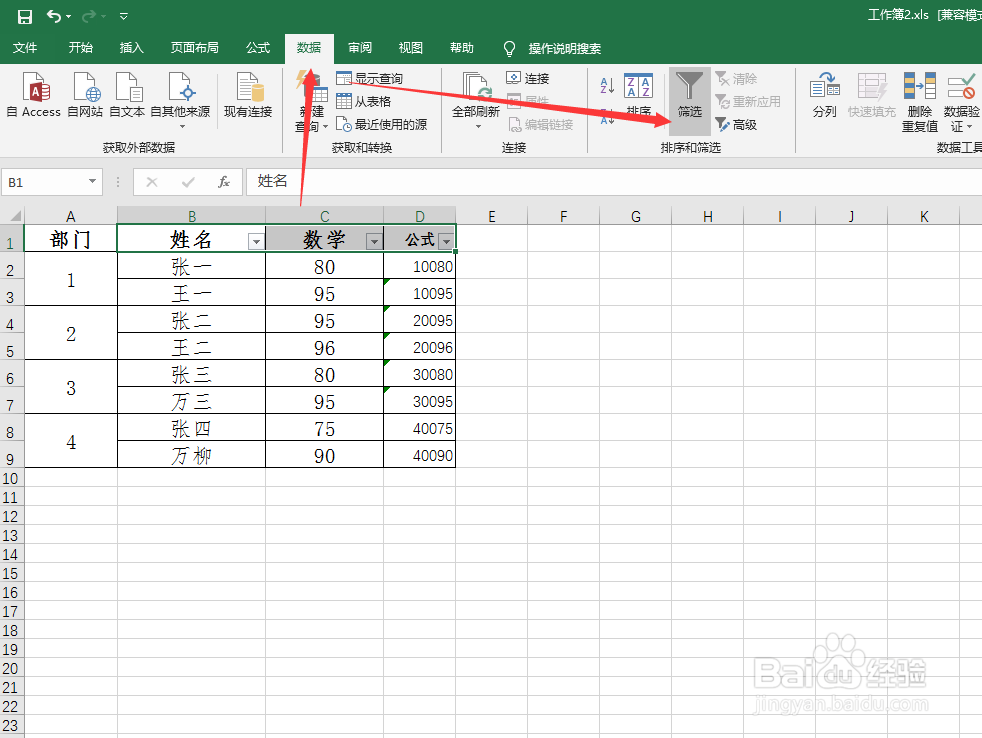Click the 快速填充 flash fill icon
Image resolution: width=982 pixels, height=738 pixels.
[872, 95]
